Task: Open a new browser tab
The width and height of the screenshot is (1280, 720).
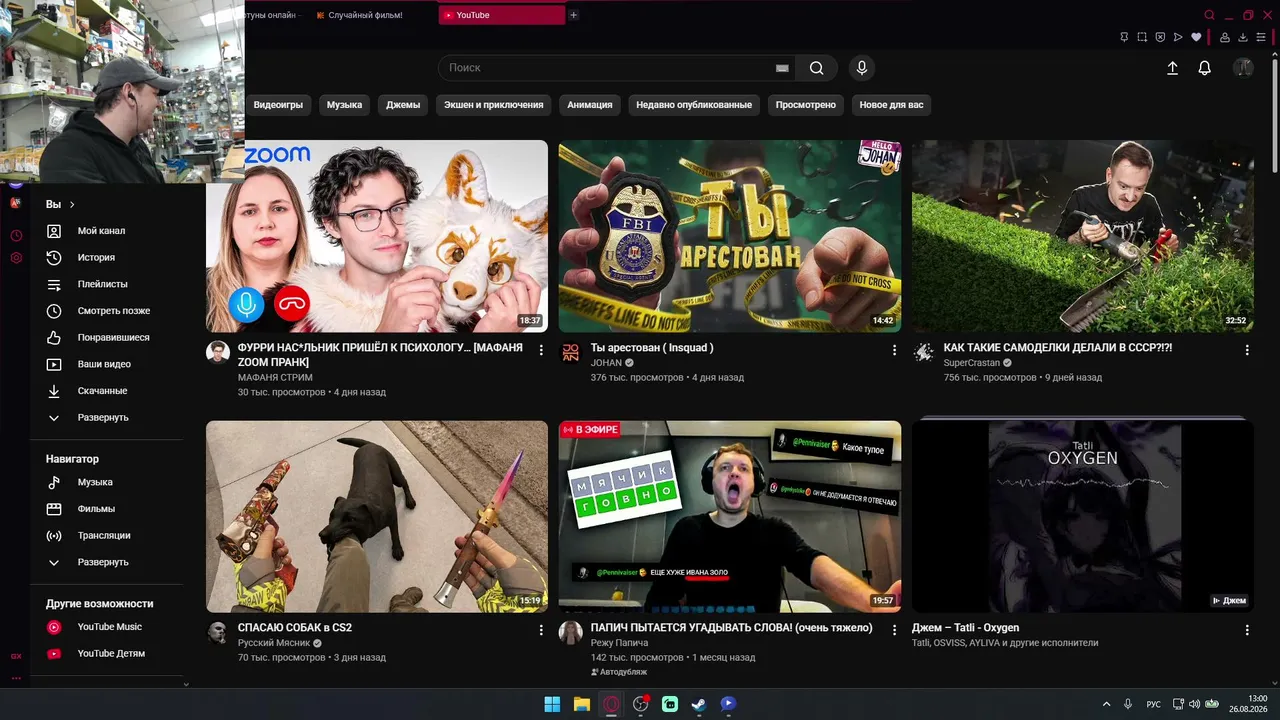Action: click(573, 15)
